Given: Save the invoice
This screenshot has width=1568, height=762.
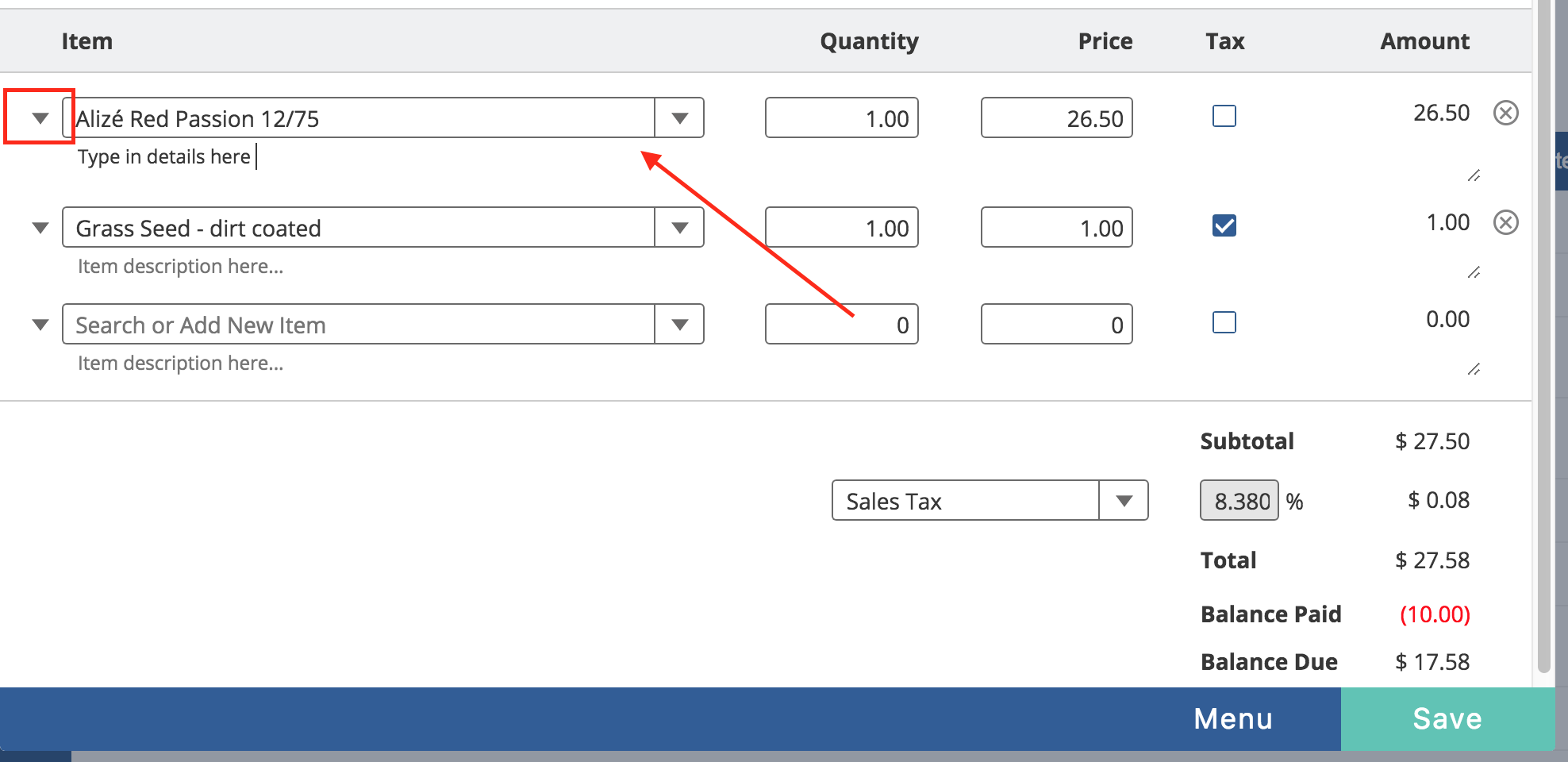Looking at the screenshot, I should pos(1447,719).
